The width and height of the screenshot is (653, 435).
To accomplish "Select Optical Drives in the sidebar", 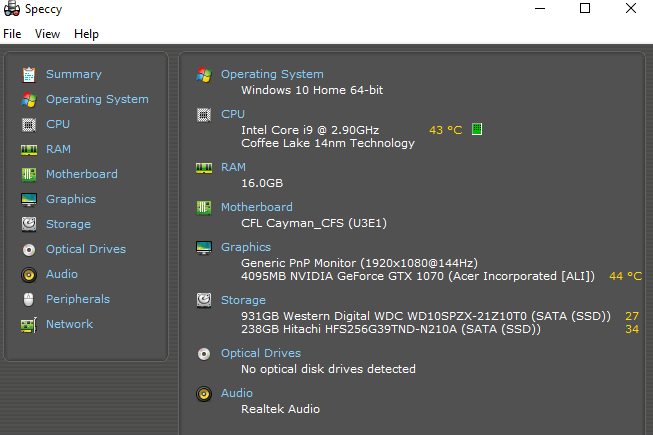I will [86, 249].
